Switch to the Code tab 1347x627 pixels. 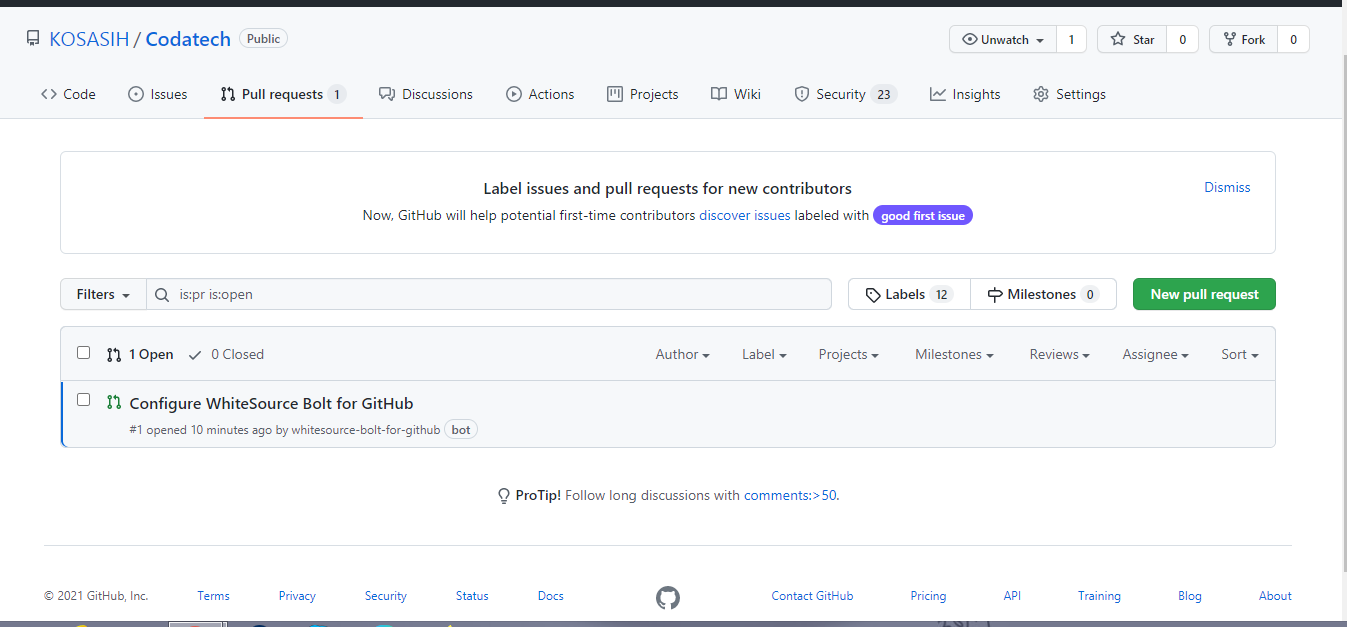[x=68, y=94]
